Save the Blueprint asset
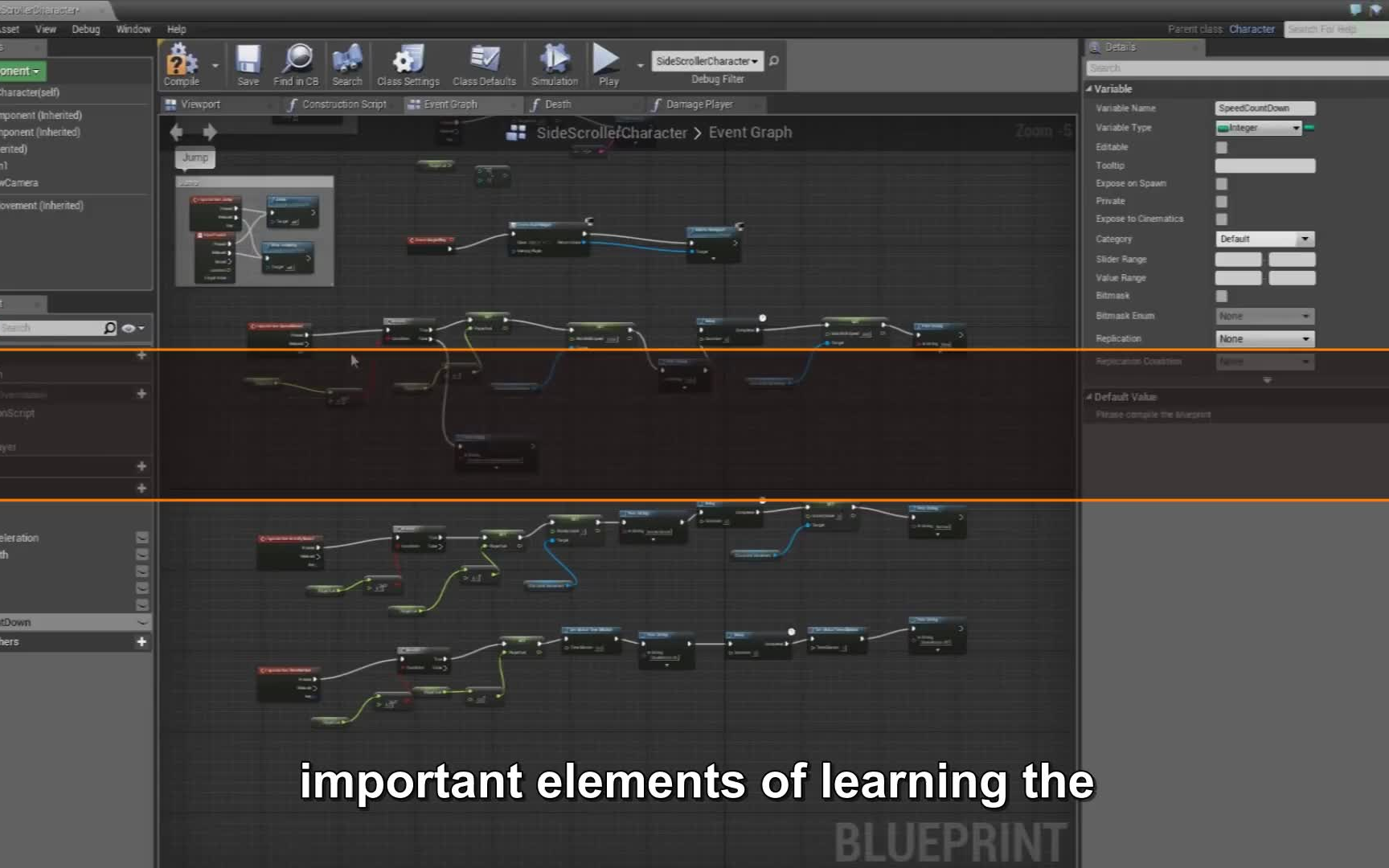 pyautogui.click(x=248, y=64)
